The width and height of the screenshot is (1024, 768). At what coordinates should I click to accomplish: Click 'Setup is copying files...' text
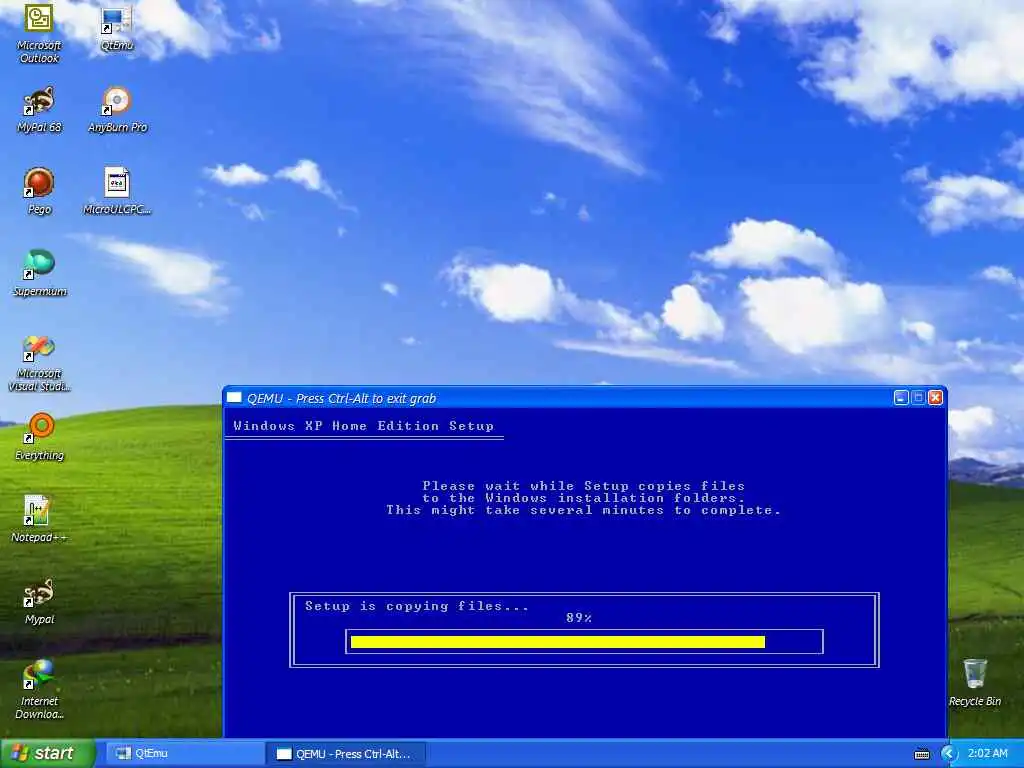point(417,606)
